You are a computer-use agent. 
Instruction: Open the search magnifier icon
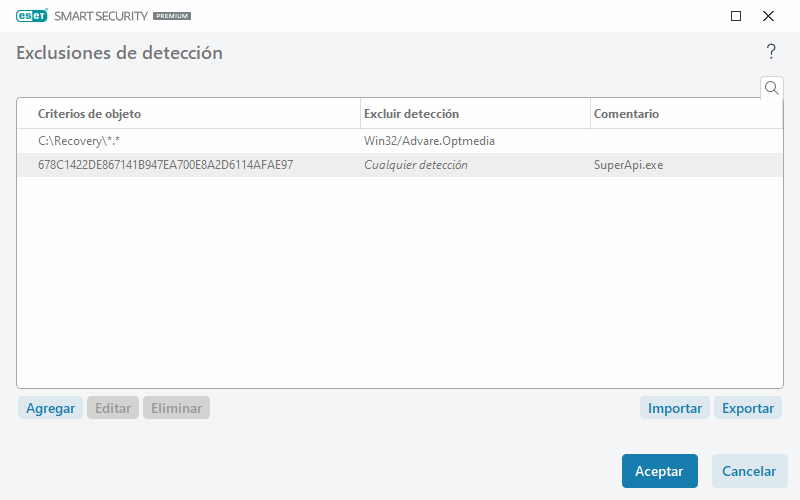(771, 88)
